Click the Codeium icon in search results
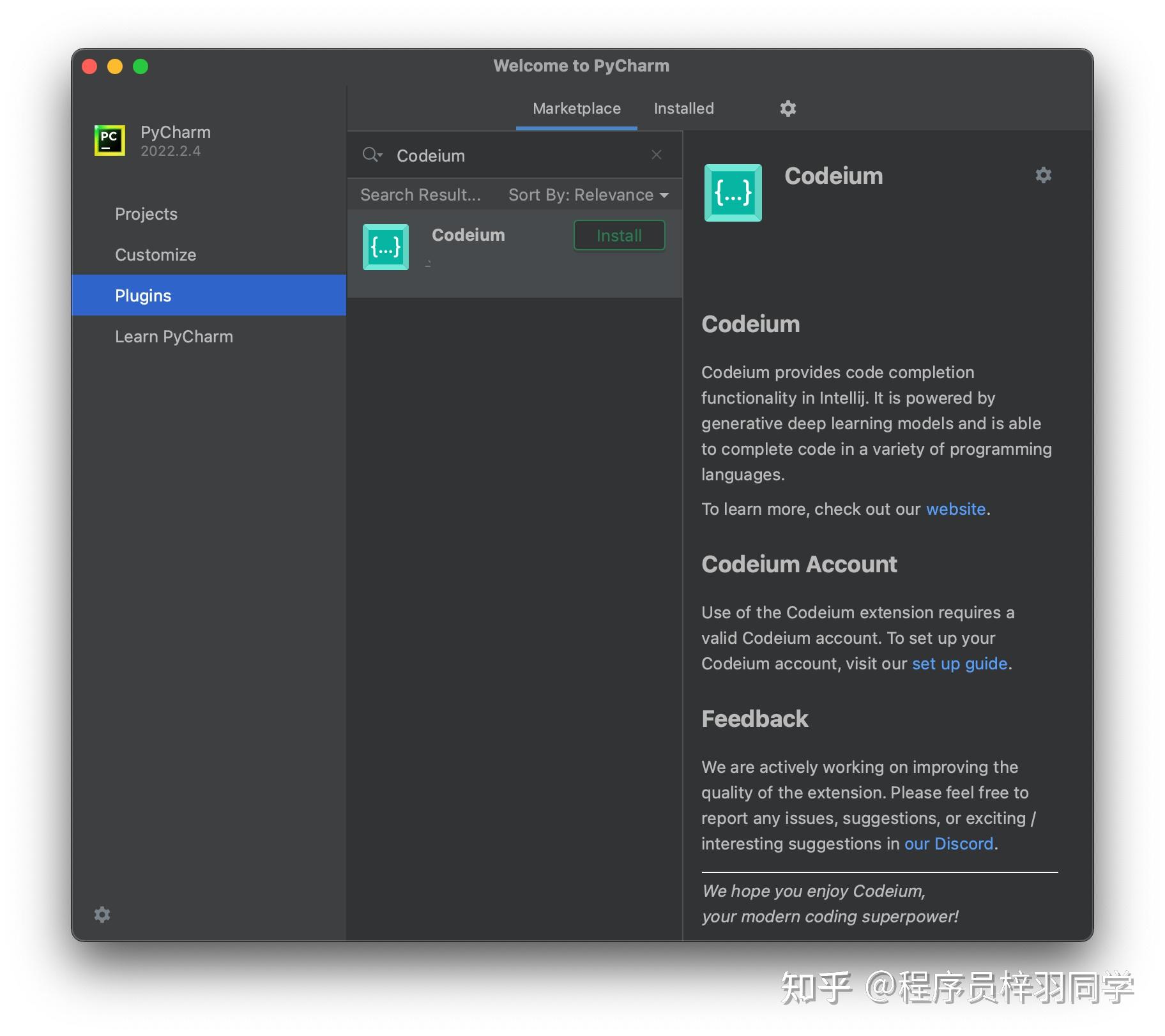This screenshot has height=1036, width=1165. [386, 247]
